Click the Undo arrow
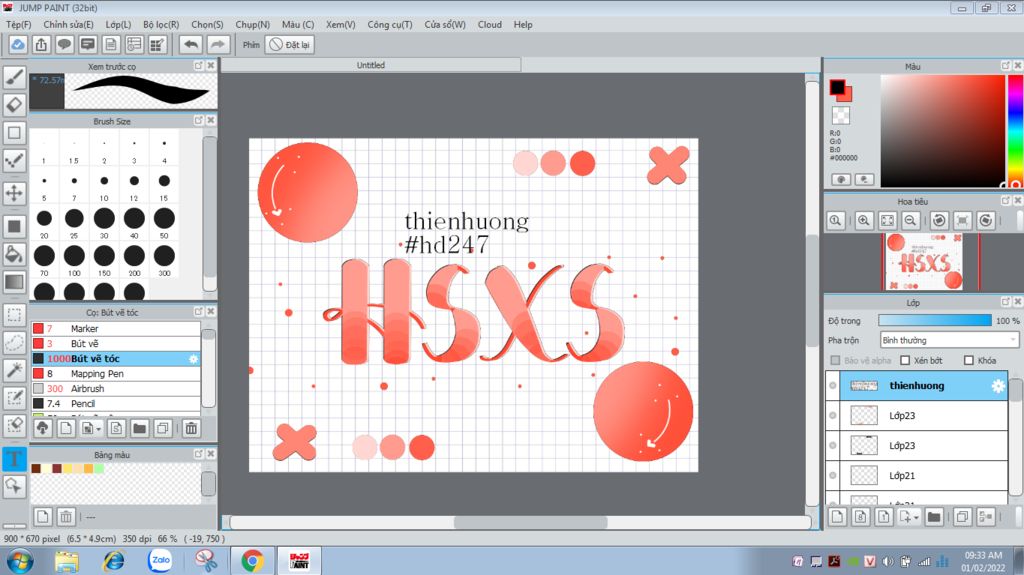This screenshot has height=575, width=1024. point(191,44)
